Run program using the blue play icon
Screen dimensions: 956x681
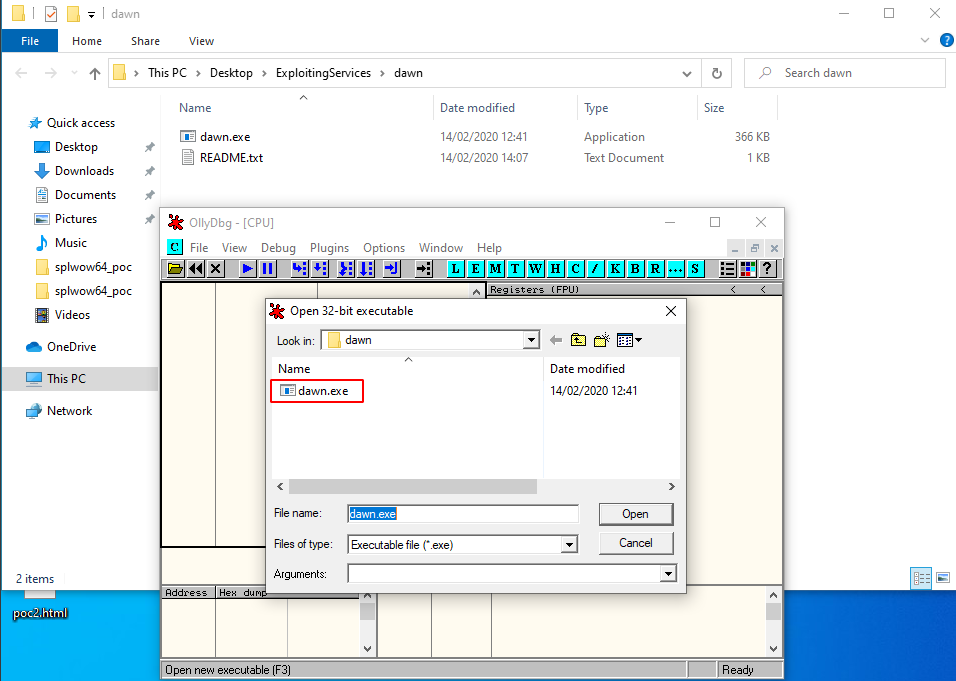coord(248,268)
